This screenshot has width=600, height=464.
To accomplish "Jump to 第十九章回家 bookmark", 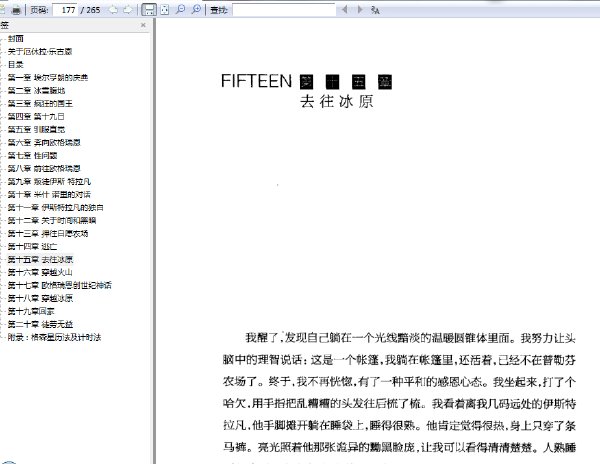I will [x=31, y=311].
